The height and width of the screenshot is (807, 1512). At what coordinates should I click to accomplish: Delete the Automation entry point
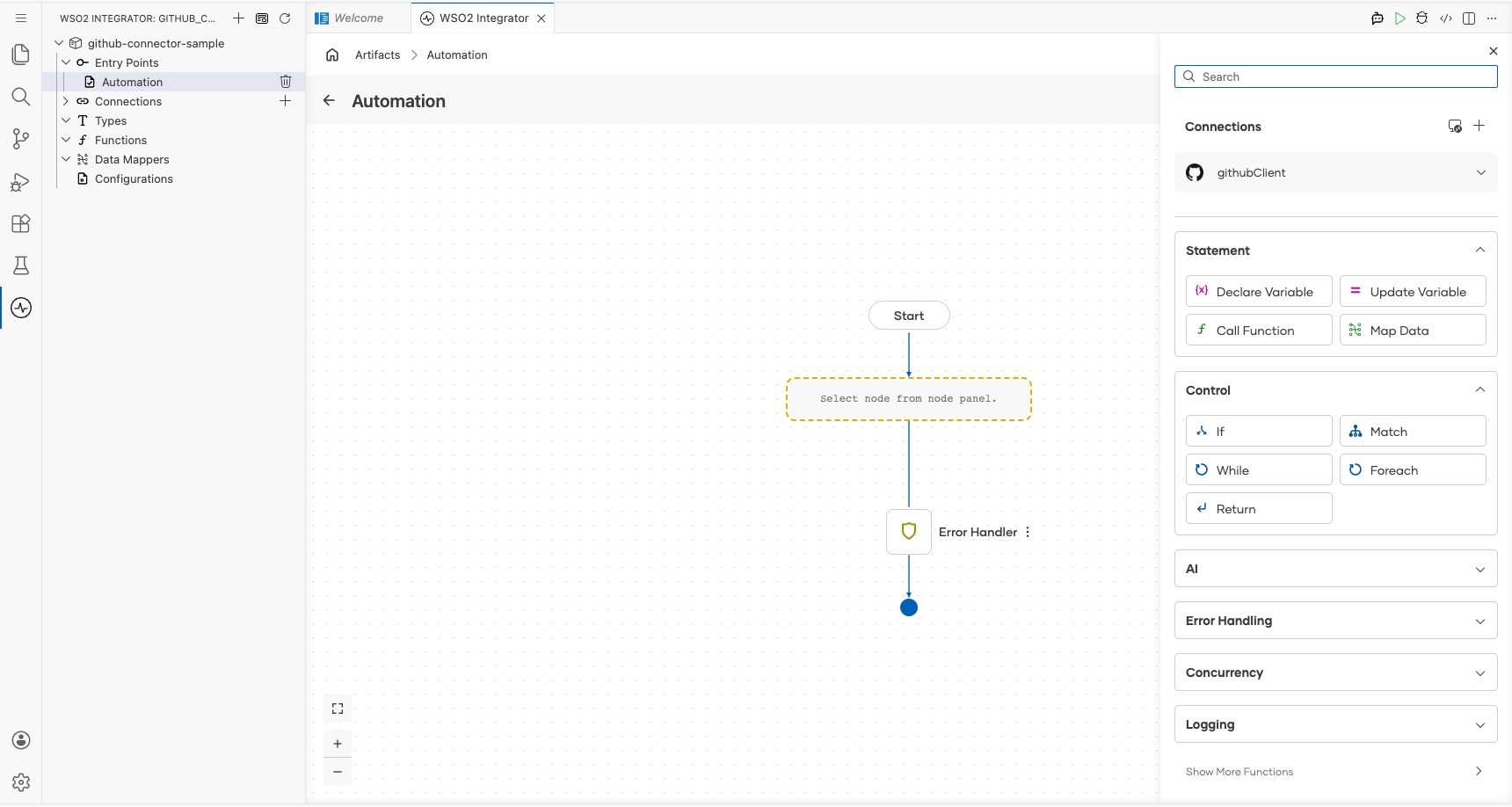pyautogui.click(x=286, y=82)
